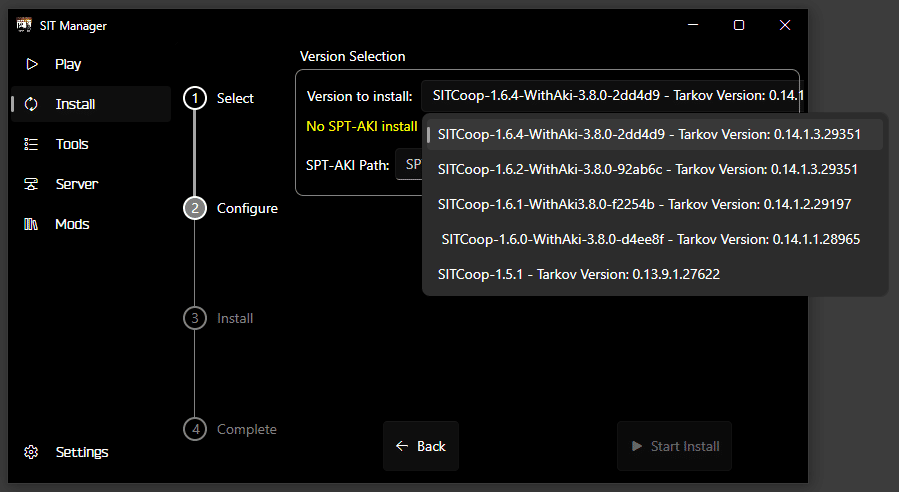The height and width of the screenshot is (492, 899).
Task: Click the SPT-AKI Path input field
Action: [409, 165]
